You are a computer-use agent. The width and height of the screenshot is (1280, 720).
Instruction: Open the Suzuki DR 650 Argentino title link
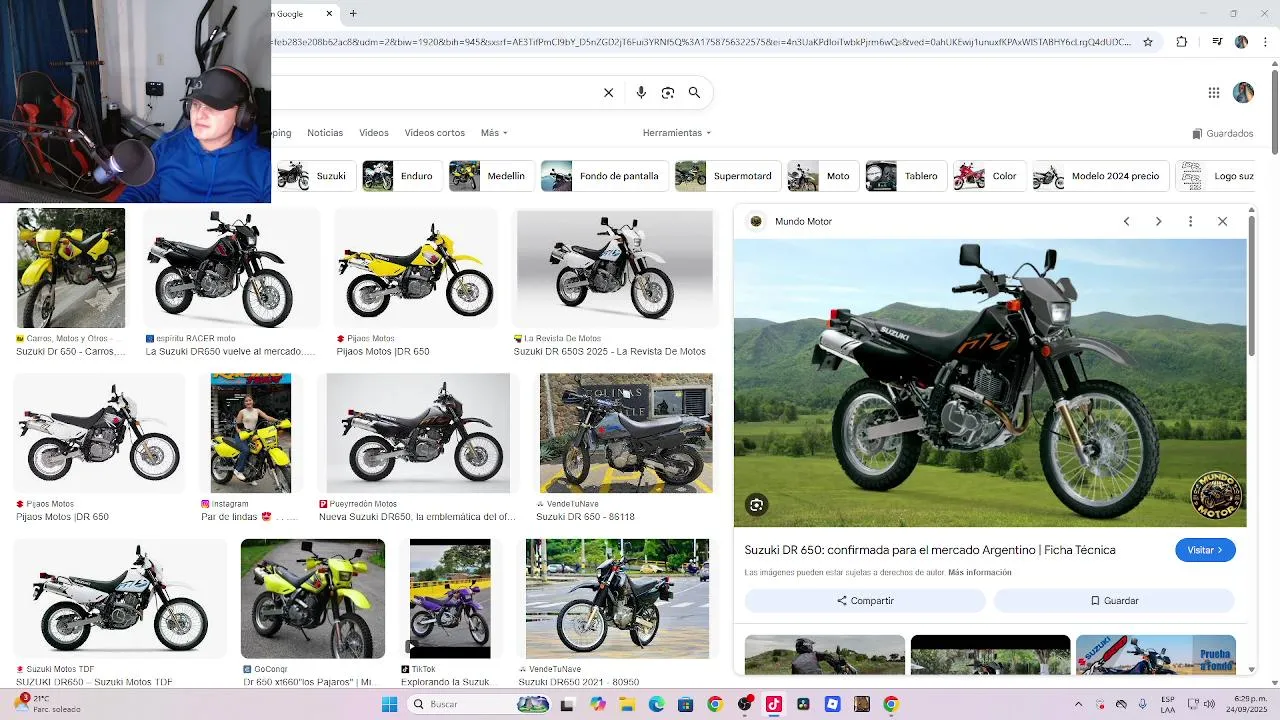pos(930,550)
